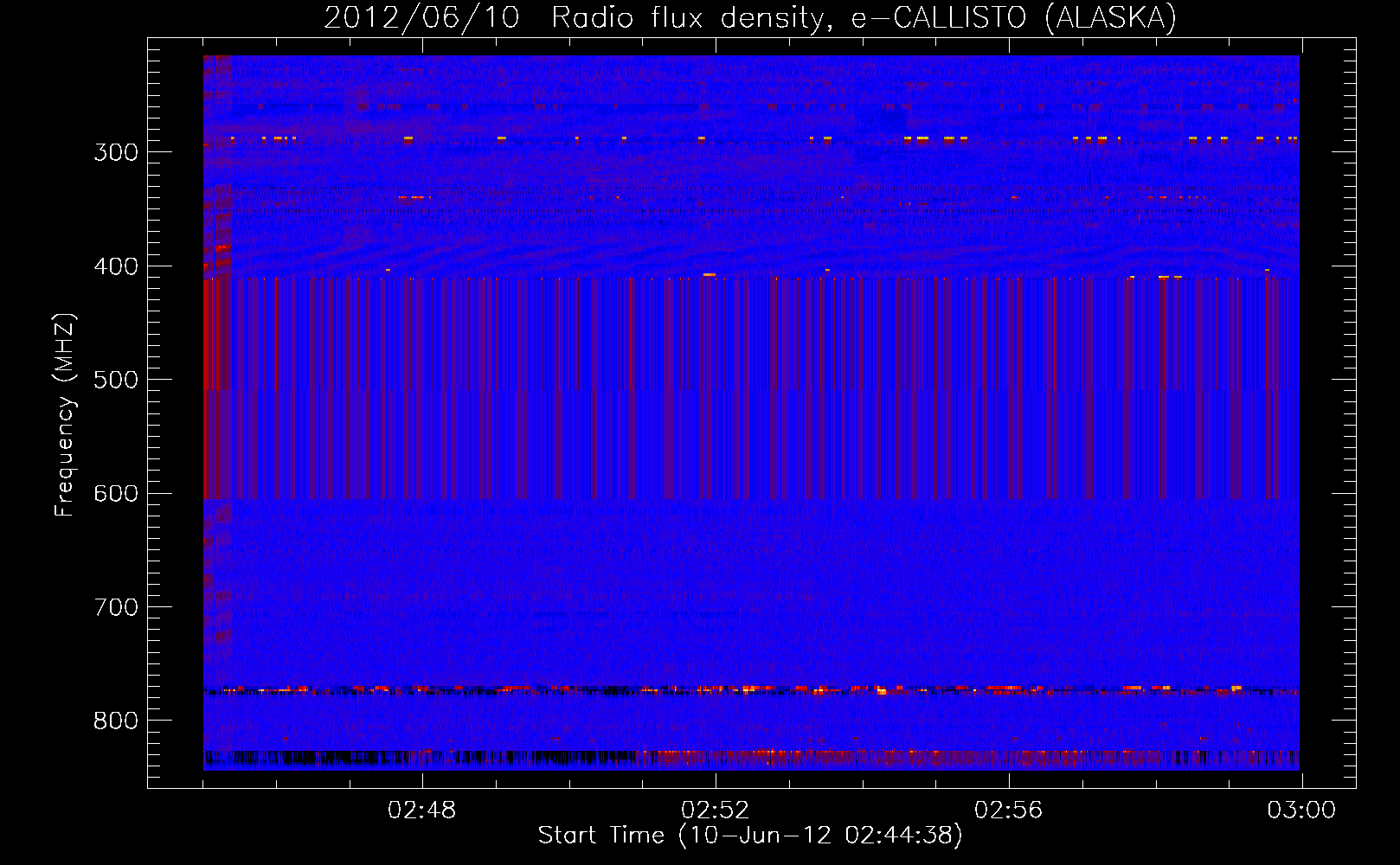
Task: Click the 02:52 time tick label
Action: click(x=716, y=811)
